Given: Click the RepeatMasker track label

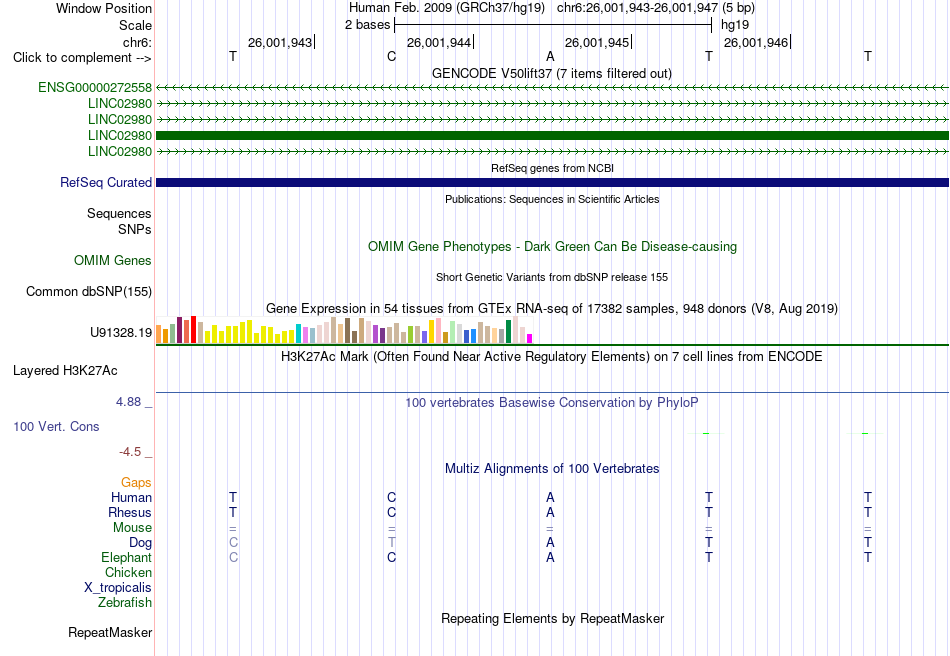Looking at the screenshot, I should (x=110, y=632).
